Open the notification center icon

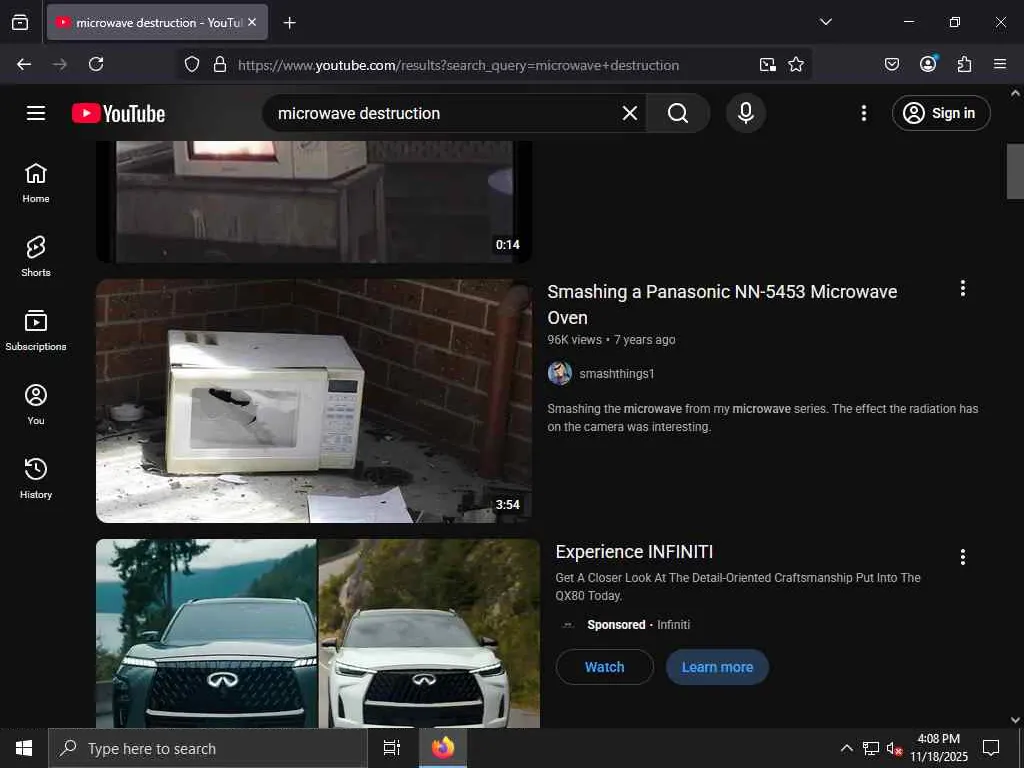click(x=991, y=748)
